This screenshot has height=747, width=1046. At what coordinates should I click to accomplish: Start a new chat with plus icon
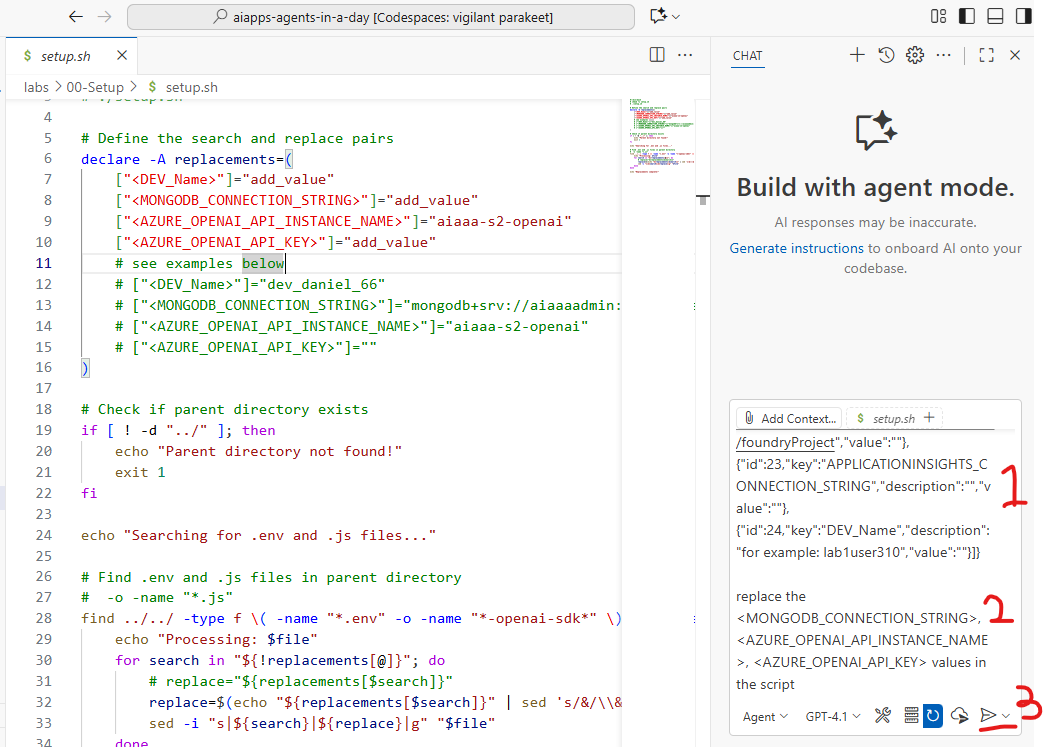(857, 56)
